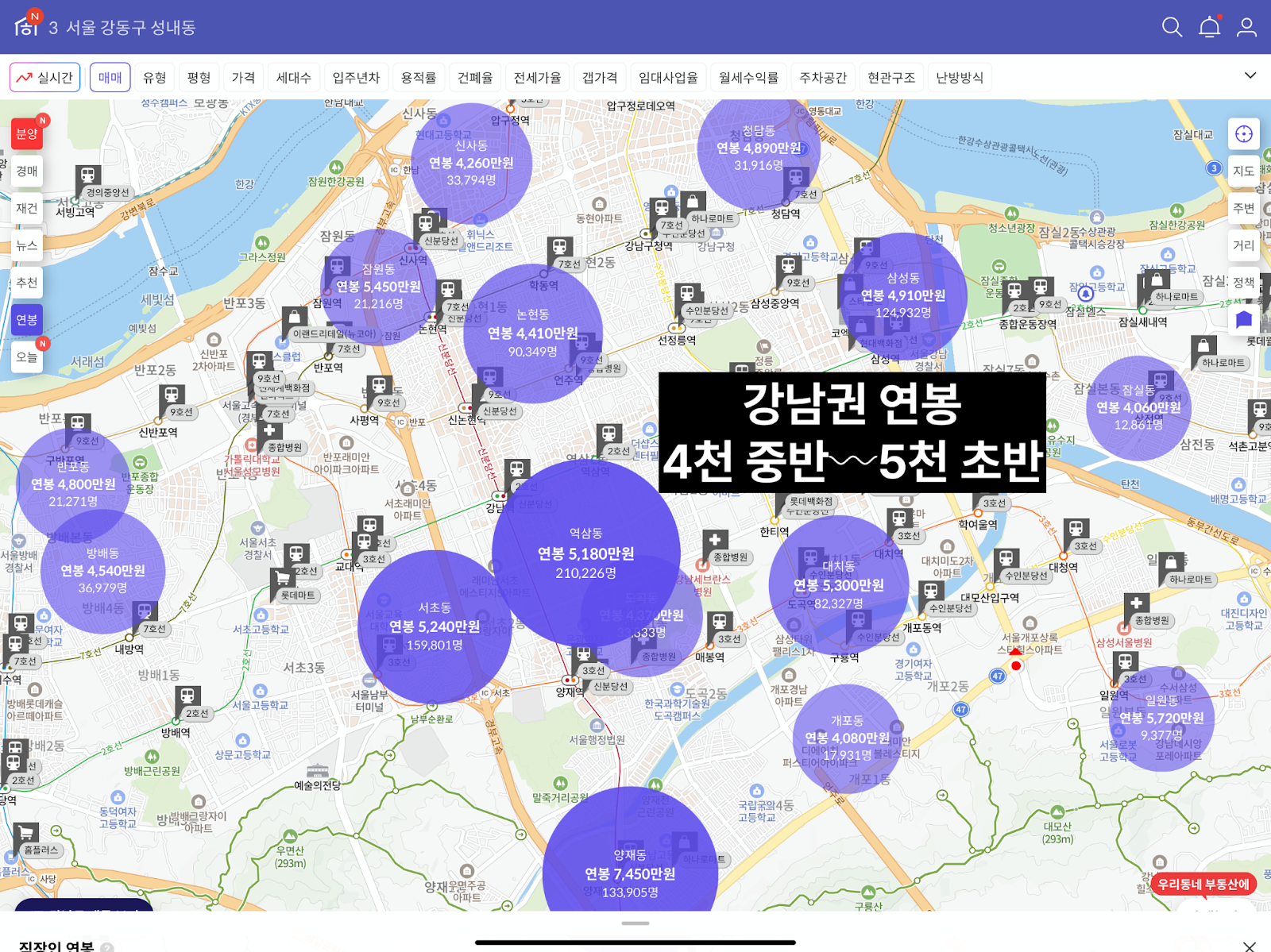Image resolution: width=1271 pixels, height=952 pixels.
Task: Select the 잠원동 salary bubble
Action: point(378,287)
